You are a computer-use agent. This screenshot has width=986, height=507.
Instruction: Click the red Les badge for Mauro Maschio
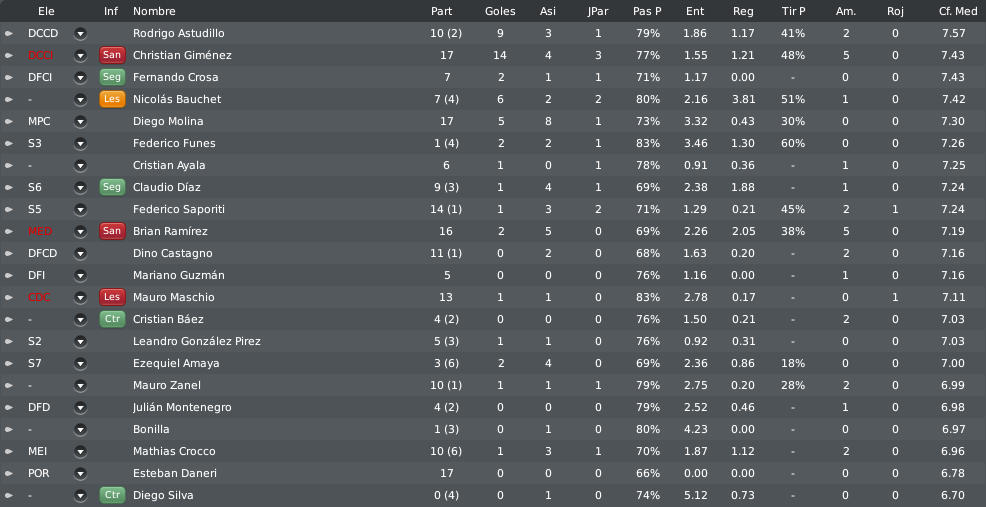(111, 298)
